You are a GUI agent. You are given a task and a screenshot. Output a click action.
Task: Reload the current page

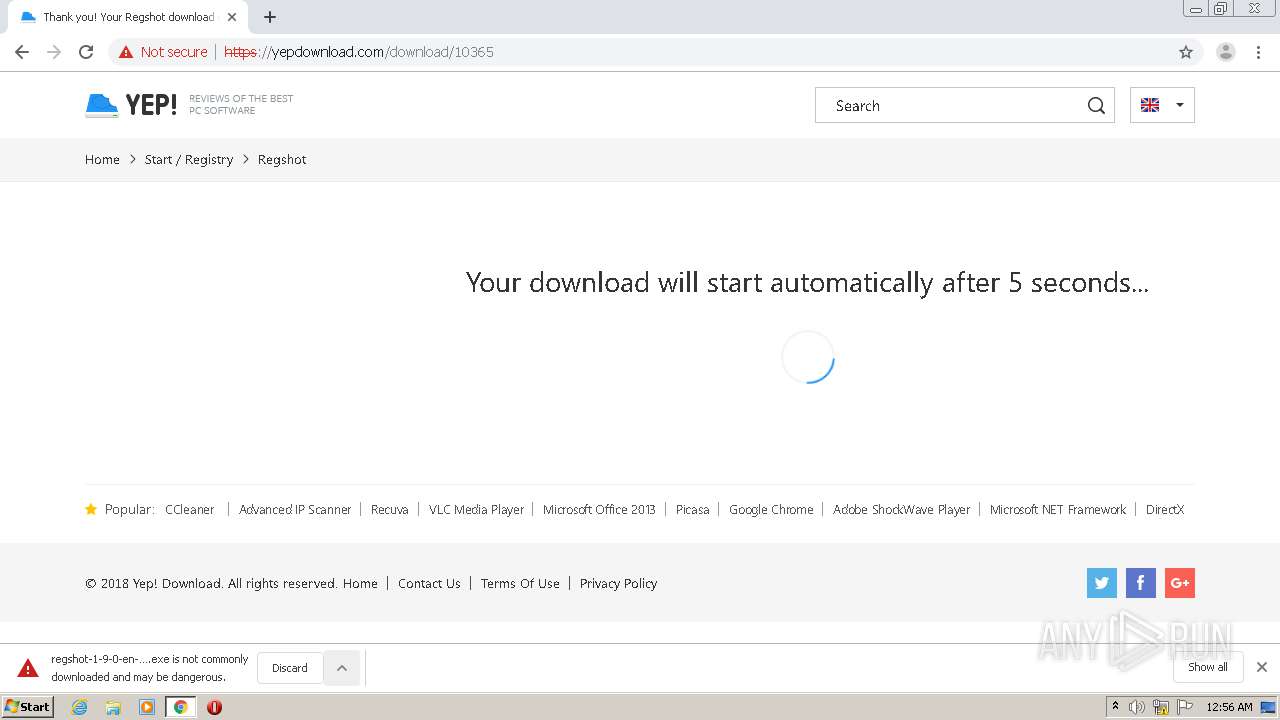point(86,52)
